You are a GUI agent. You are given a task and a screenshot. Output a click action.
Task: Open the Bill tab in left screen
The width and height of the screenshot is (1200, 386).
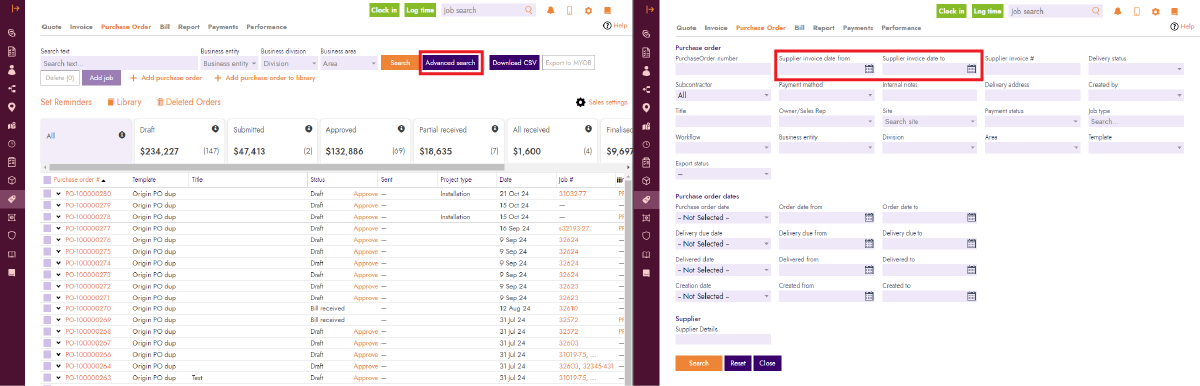tap(165, 28)
